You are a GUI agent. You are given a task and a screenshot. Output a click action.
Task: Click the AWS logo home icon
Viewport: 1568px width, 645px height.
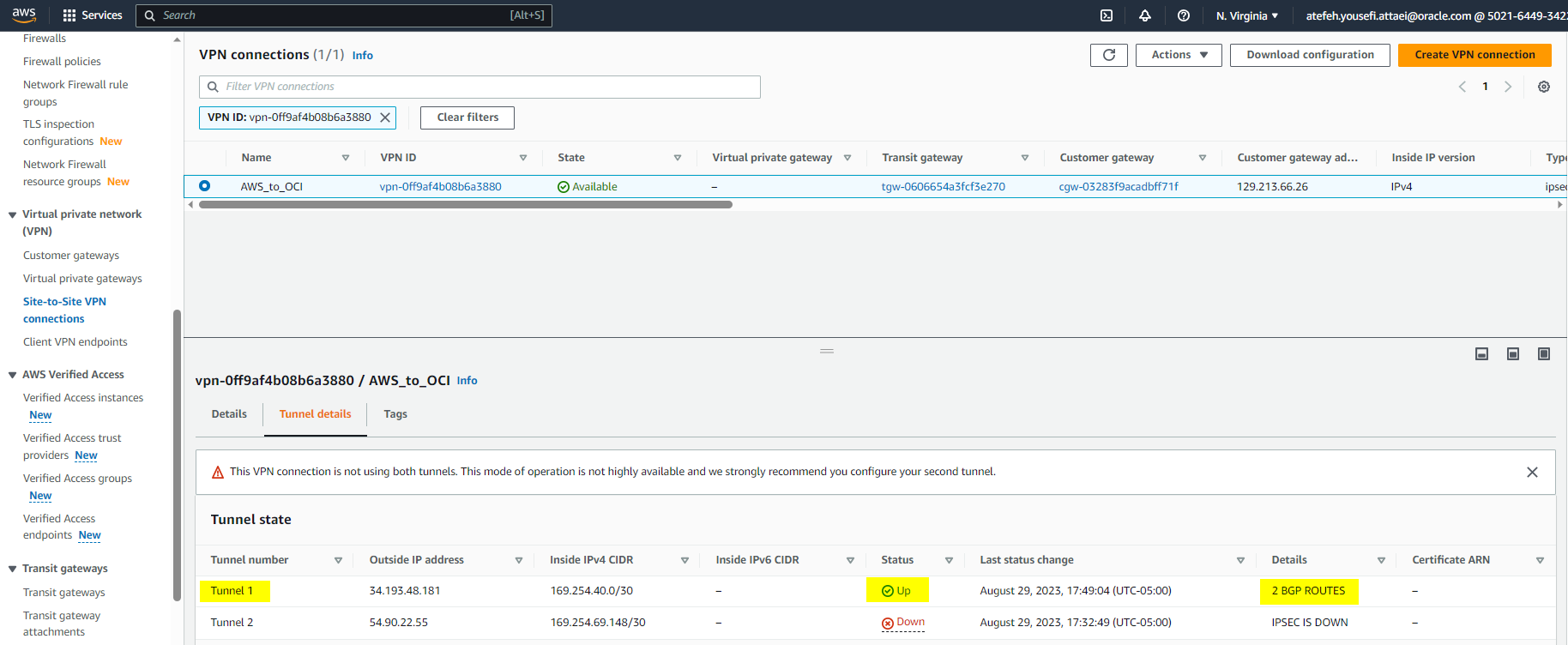[24, 15]
